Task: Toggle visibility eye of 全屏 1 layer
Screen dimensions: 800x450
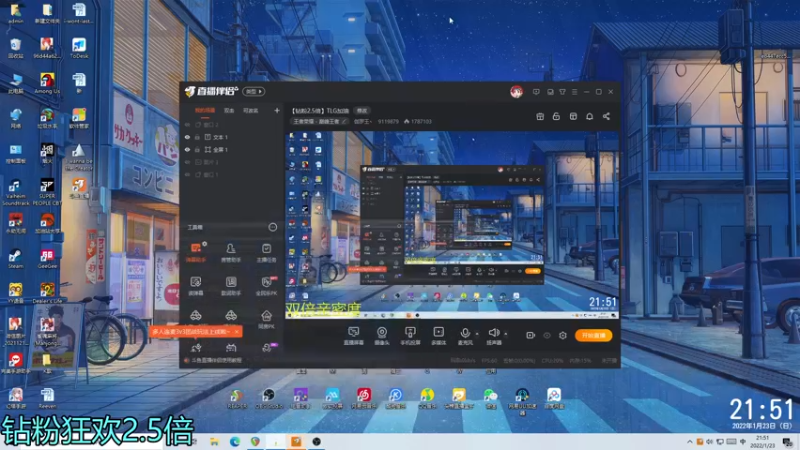Action: pos(187,150)
